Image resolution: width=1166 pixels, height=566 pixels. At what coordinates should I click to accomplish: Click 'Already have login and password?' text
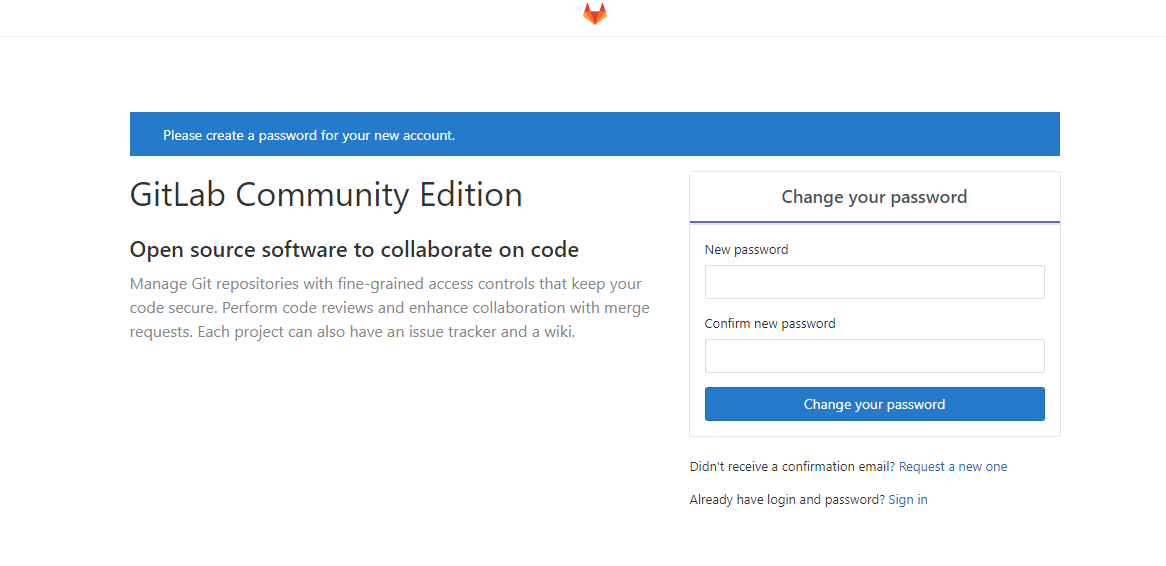coord(787,500)
